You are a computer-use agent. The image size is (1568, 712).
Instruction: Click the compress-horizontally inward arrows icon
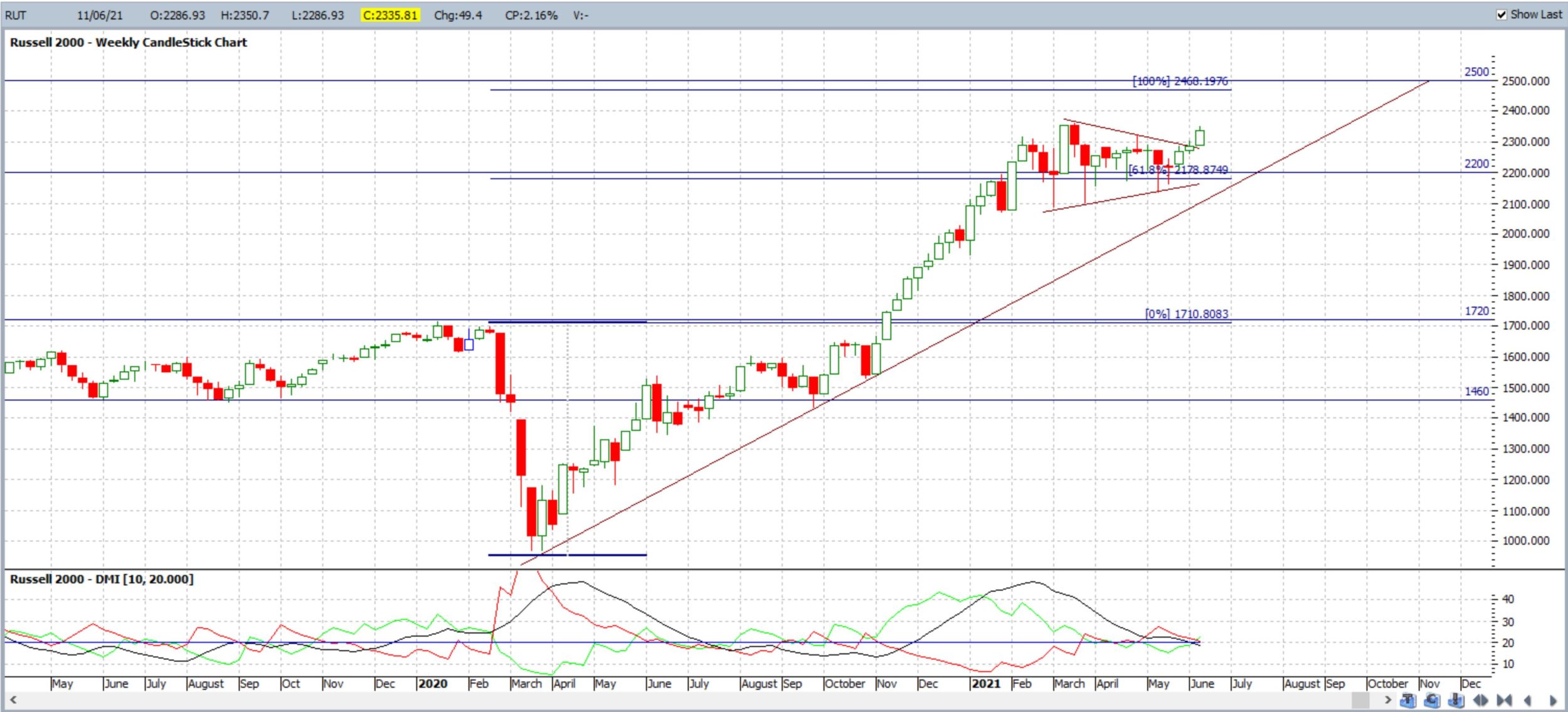tap(1504, 700)
